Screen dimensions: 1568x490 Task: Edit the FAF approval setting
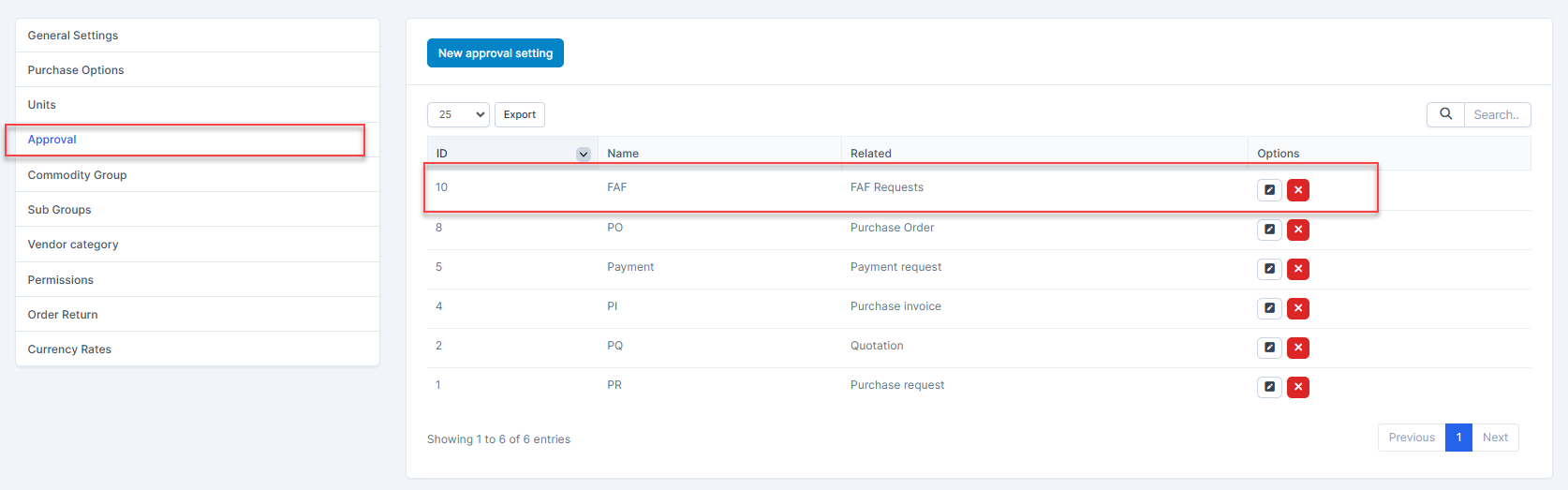pyautogui.click(x=1269, y=190)
